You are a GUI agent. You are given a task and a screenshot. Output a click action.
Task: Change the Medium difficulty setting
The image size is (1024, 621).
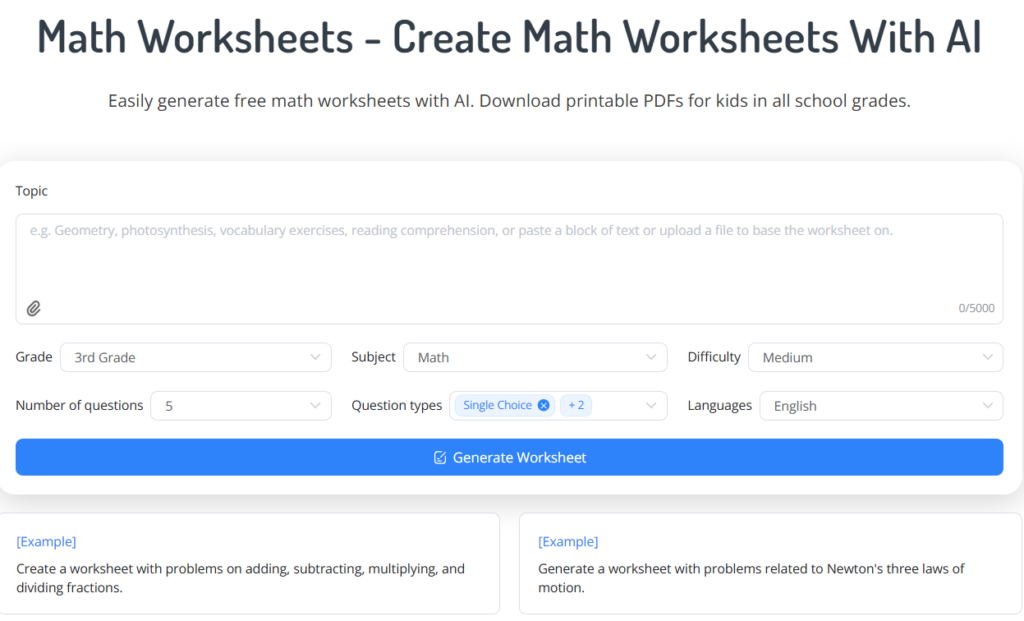click(875, 357)
